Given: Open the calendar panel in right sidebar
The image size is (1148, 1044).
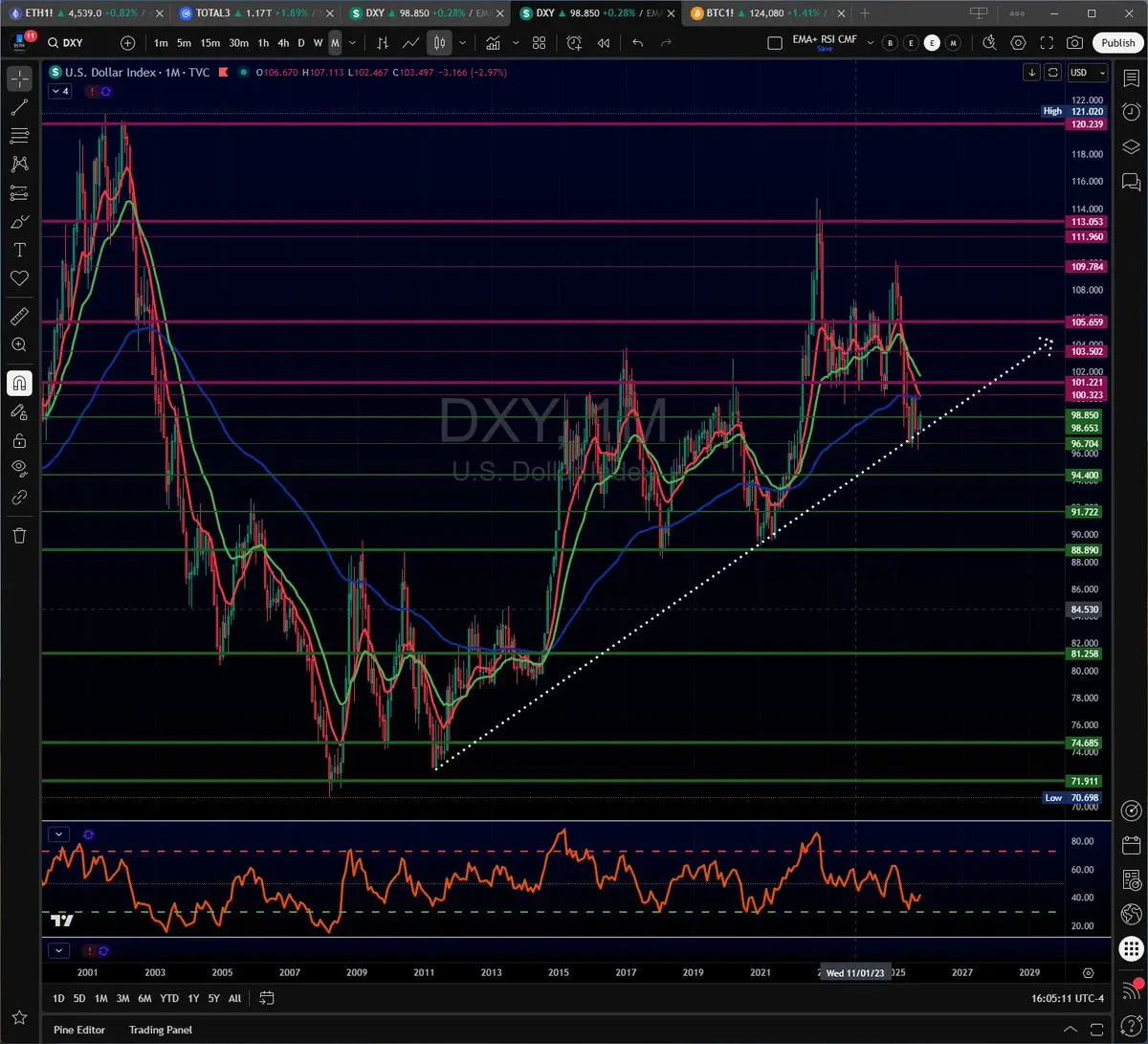Looking at the screenshot, I should [1131, 846].
